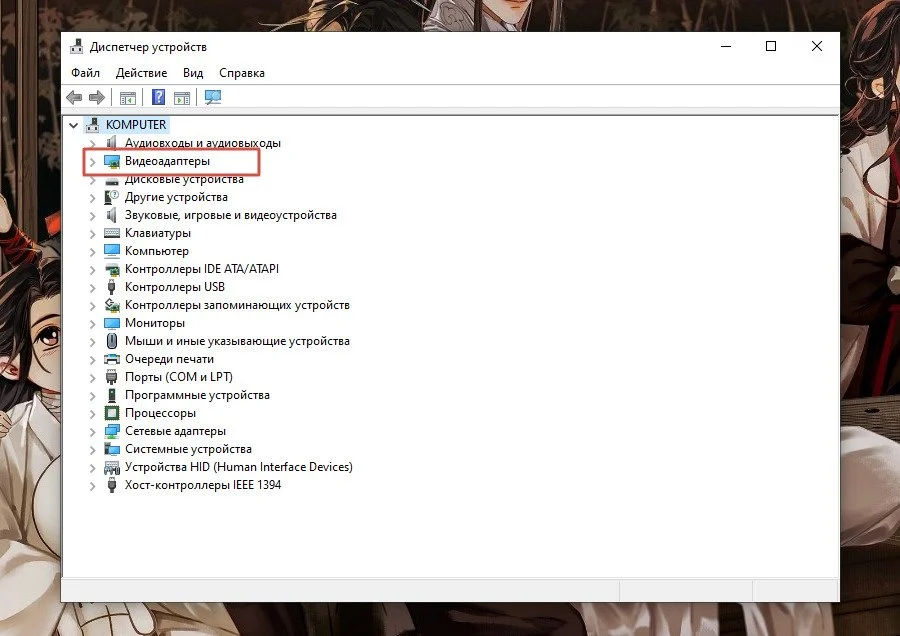Image resolution: width=900 pixels, height=636 pixels.
Task: Click the Сетевые адаптеры network icon
Action: tap(112, 431)
